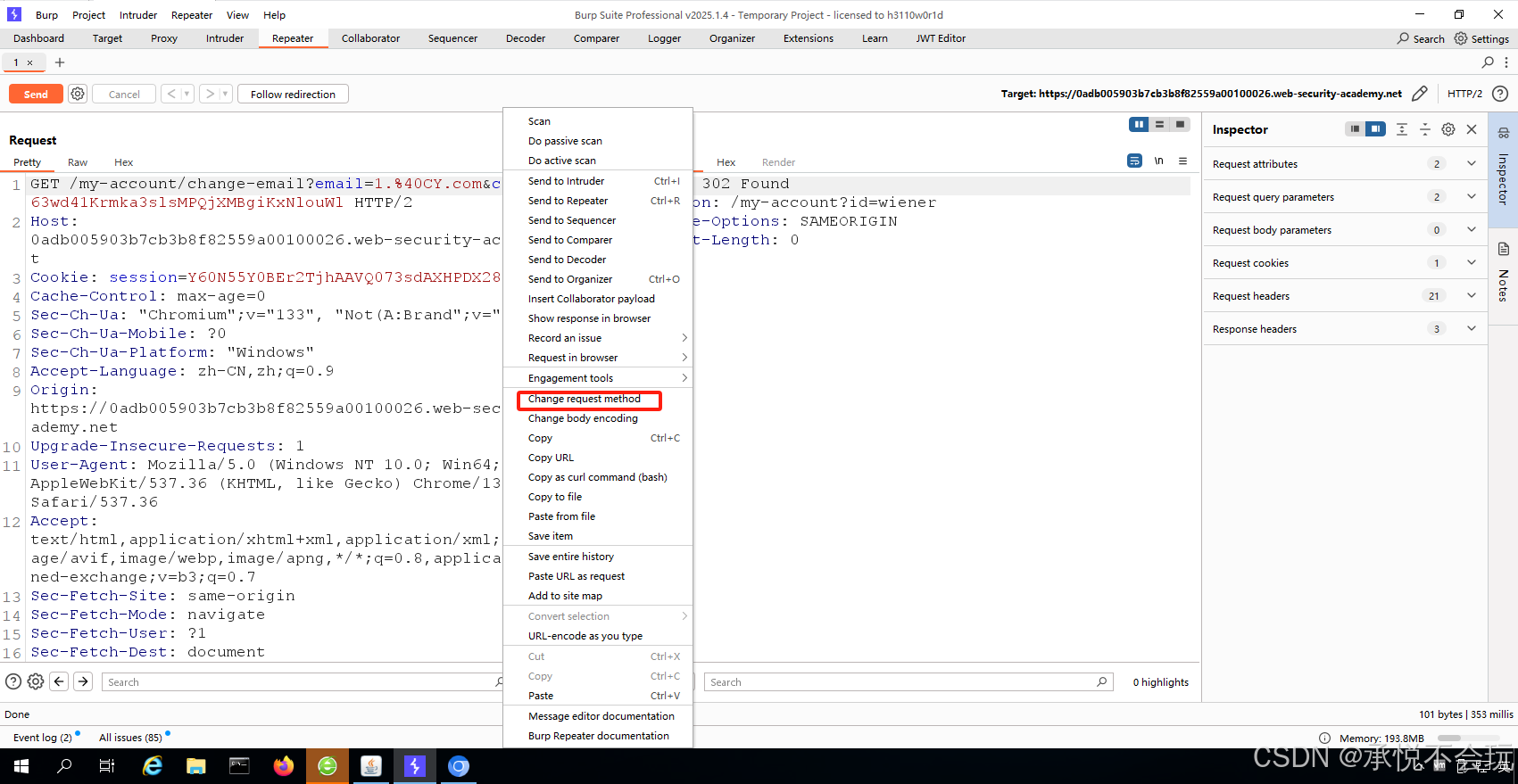Select Copy as curl command (bash)

[x=598, y=477]
